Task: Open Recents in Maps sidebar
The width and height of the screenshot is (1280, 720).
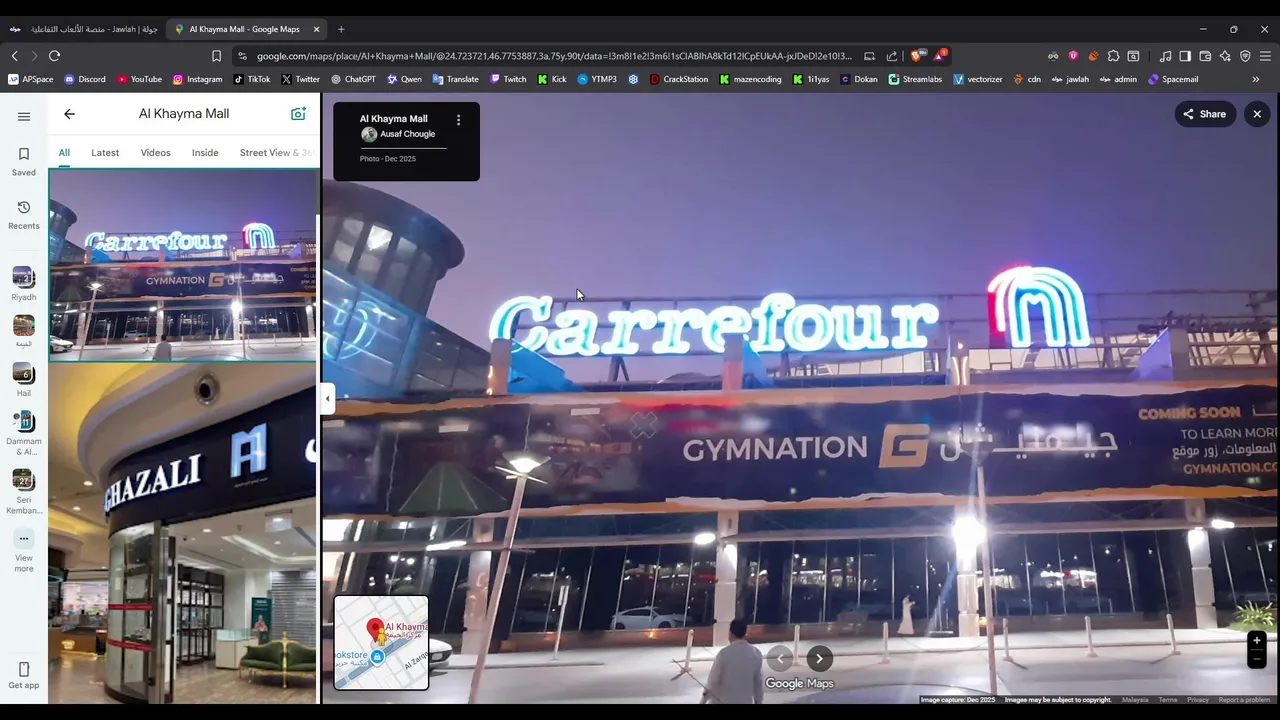Action: [24, 214]
